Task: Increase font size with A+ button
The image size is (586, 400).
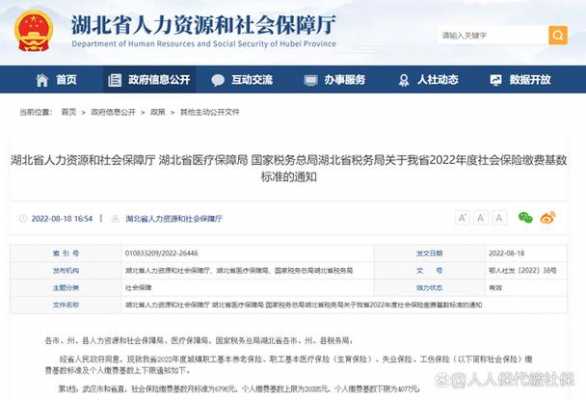Action: pos(462,218)
